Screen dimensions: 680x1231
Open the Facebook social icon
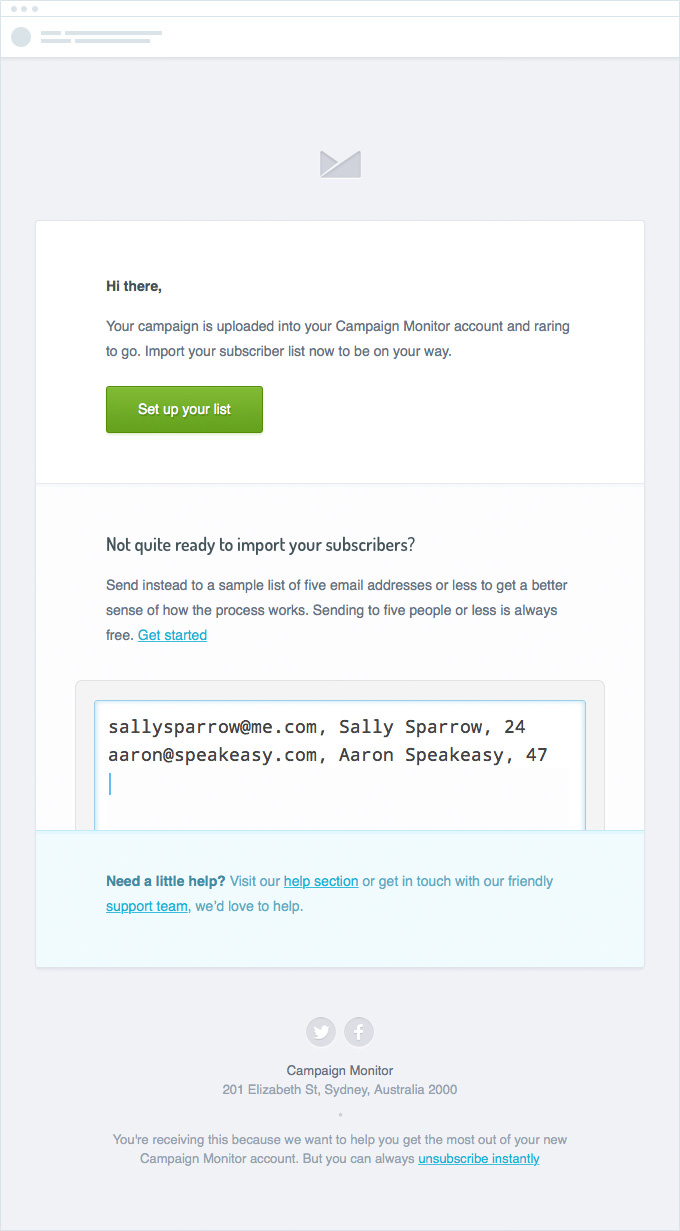[359, 1032]
